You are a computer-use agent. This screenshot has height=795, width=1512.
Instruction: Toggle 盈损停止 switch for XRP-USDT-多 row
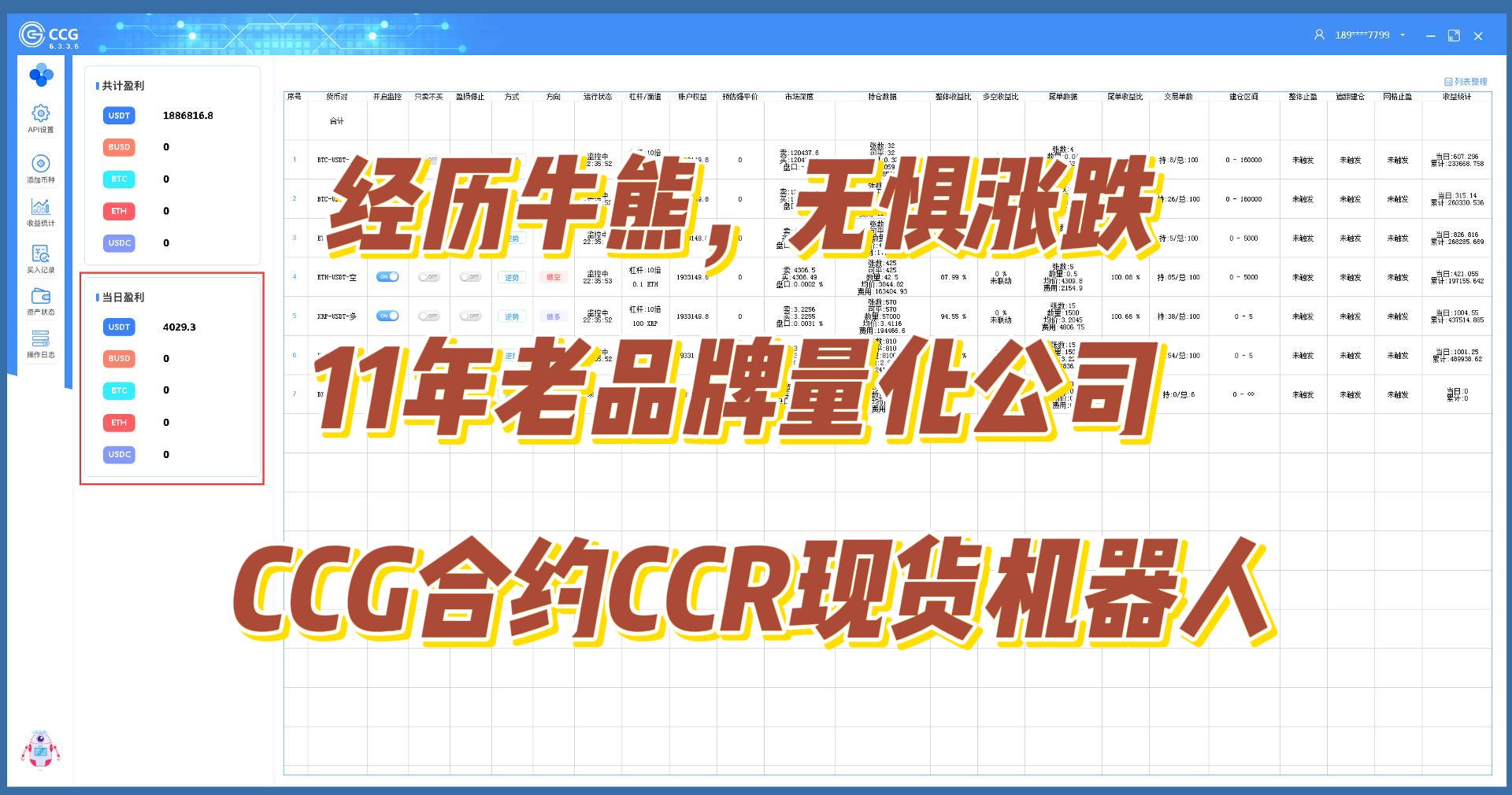(470, 316)
